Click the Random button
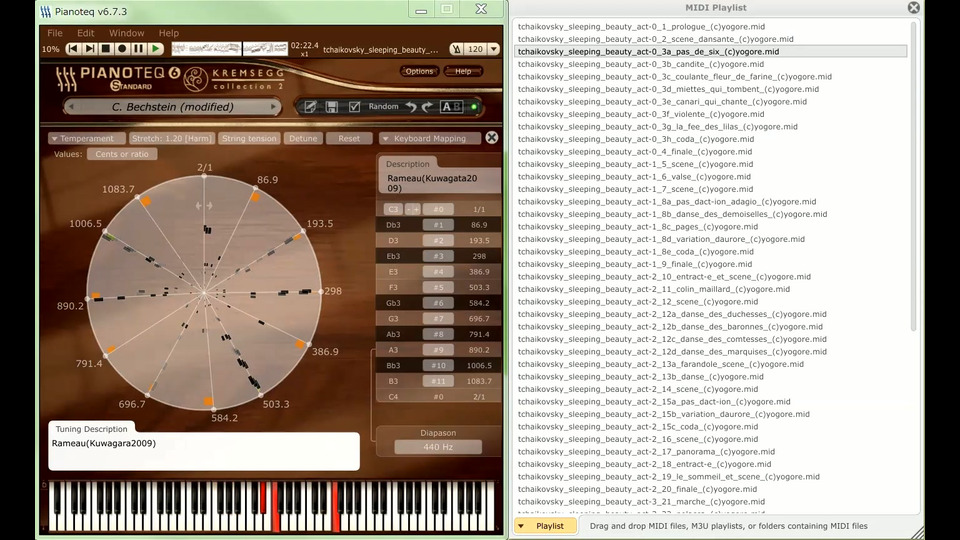This screenshot has width=960, height=540. point(383,107)
